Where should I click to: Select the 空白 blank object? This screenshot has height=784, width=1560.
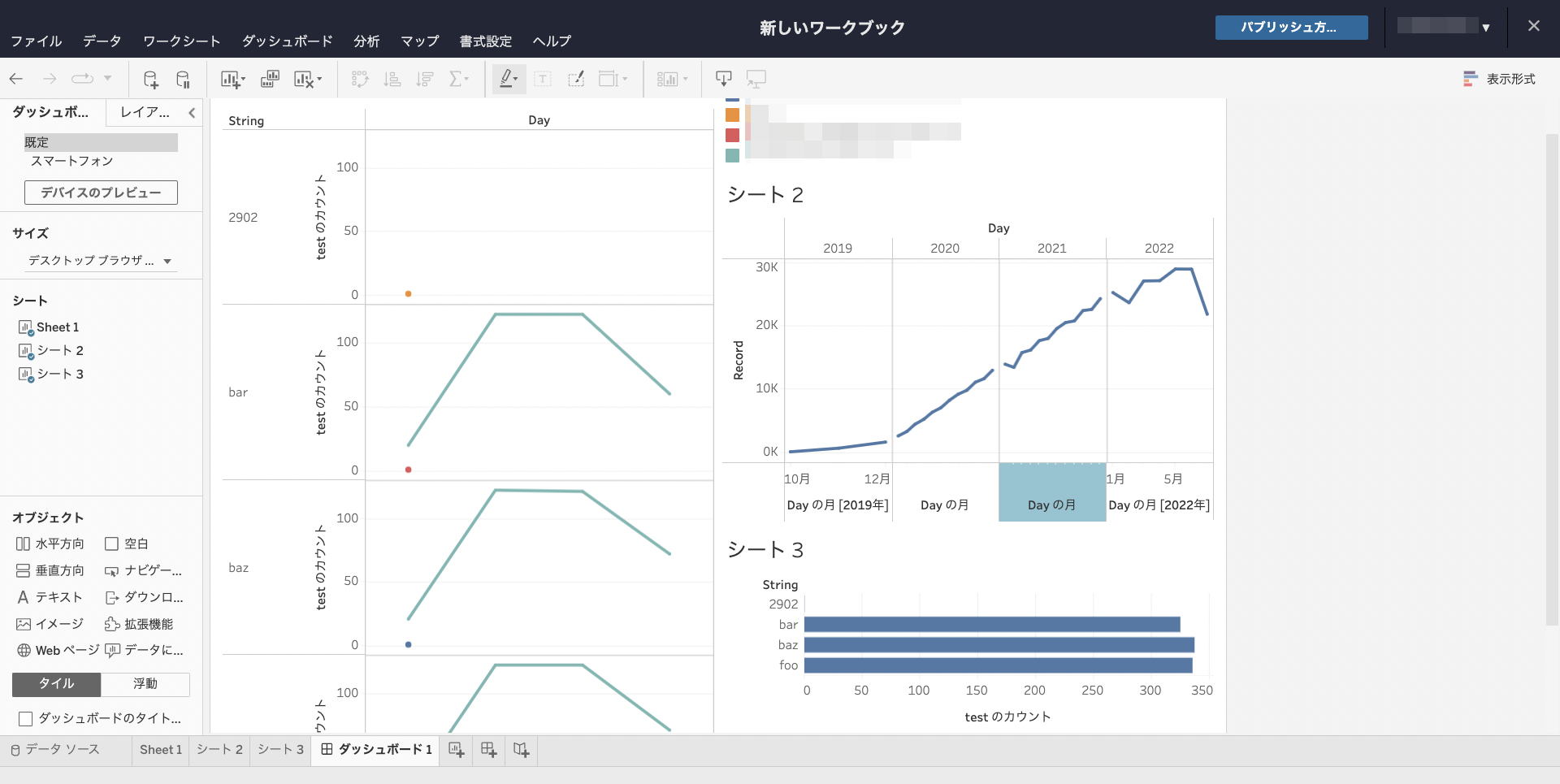(126, 544)
